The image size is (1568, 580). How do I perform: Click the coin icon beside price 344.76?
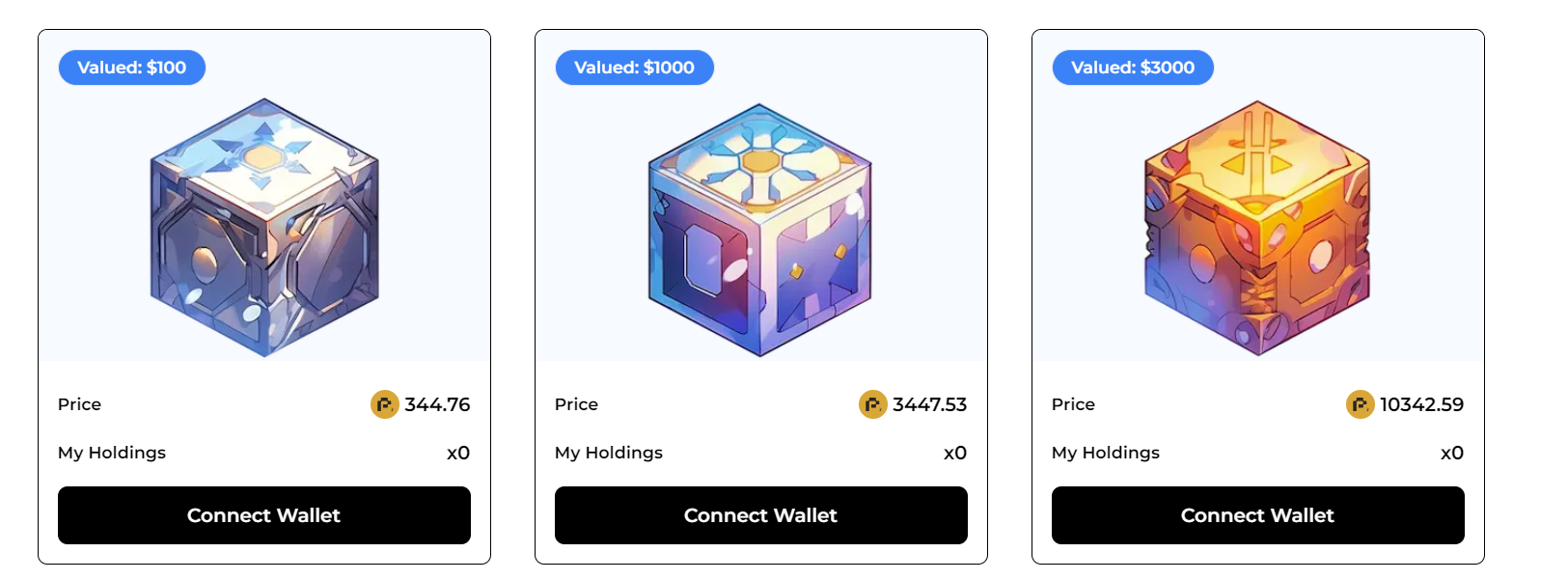pos(384,404)
